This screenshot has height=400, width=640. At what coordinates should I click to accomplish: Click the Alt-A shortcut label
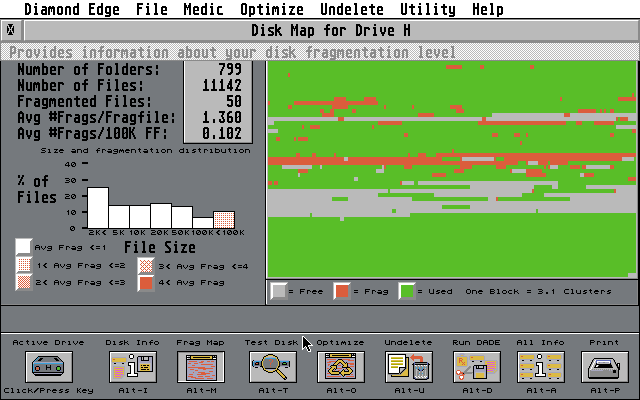coord(541,391)
